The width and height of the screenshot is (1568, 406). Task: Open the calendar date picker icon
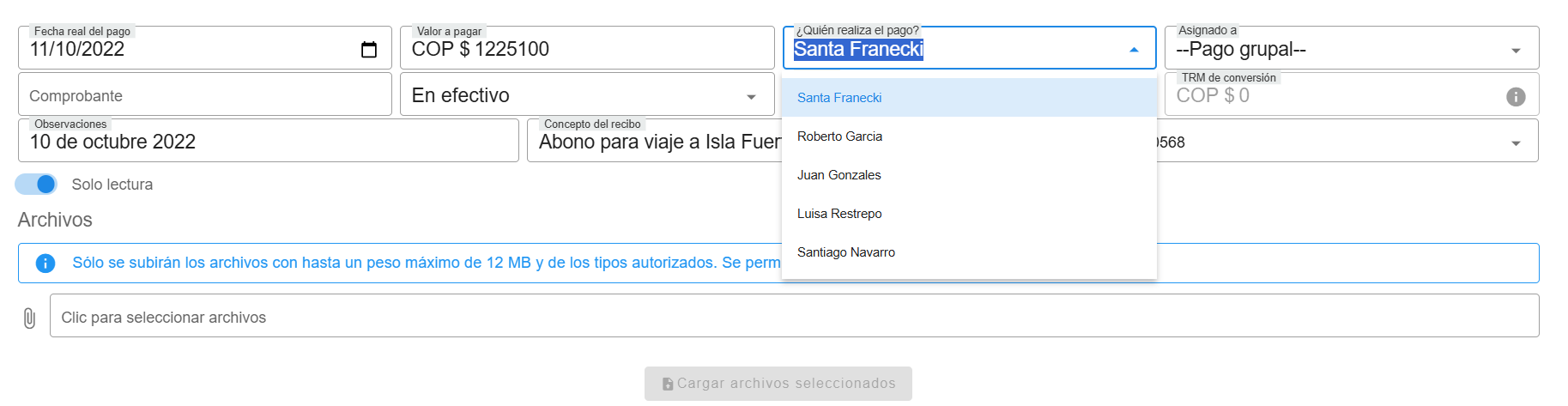pos(369,50)
